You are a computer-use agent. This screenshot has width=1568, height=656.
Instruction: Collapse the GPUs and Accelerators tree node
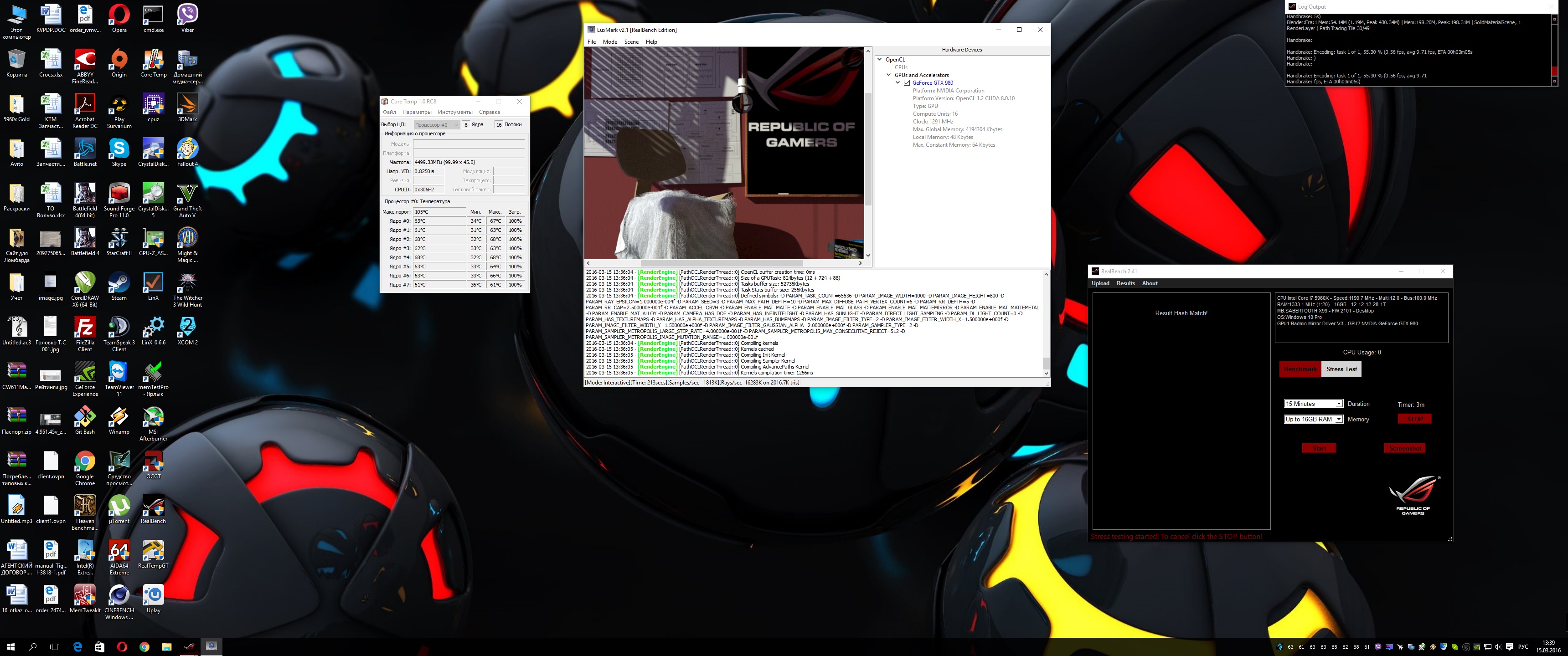point(888,75)
